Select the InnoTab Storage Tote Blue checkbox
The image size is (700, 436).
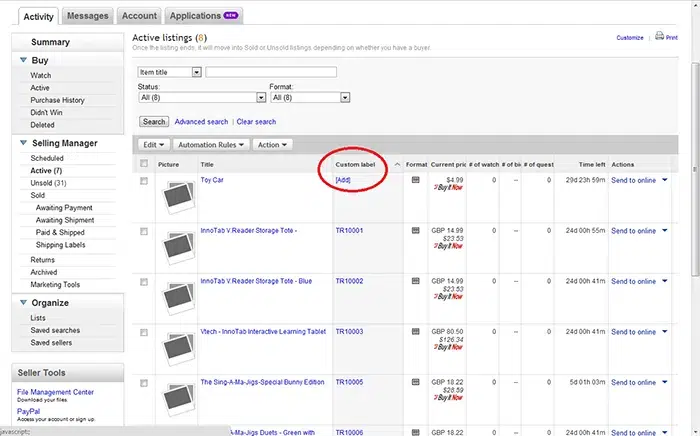(x=144, y=282)
